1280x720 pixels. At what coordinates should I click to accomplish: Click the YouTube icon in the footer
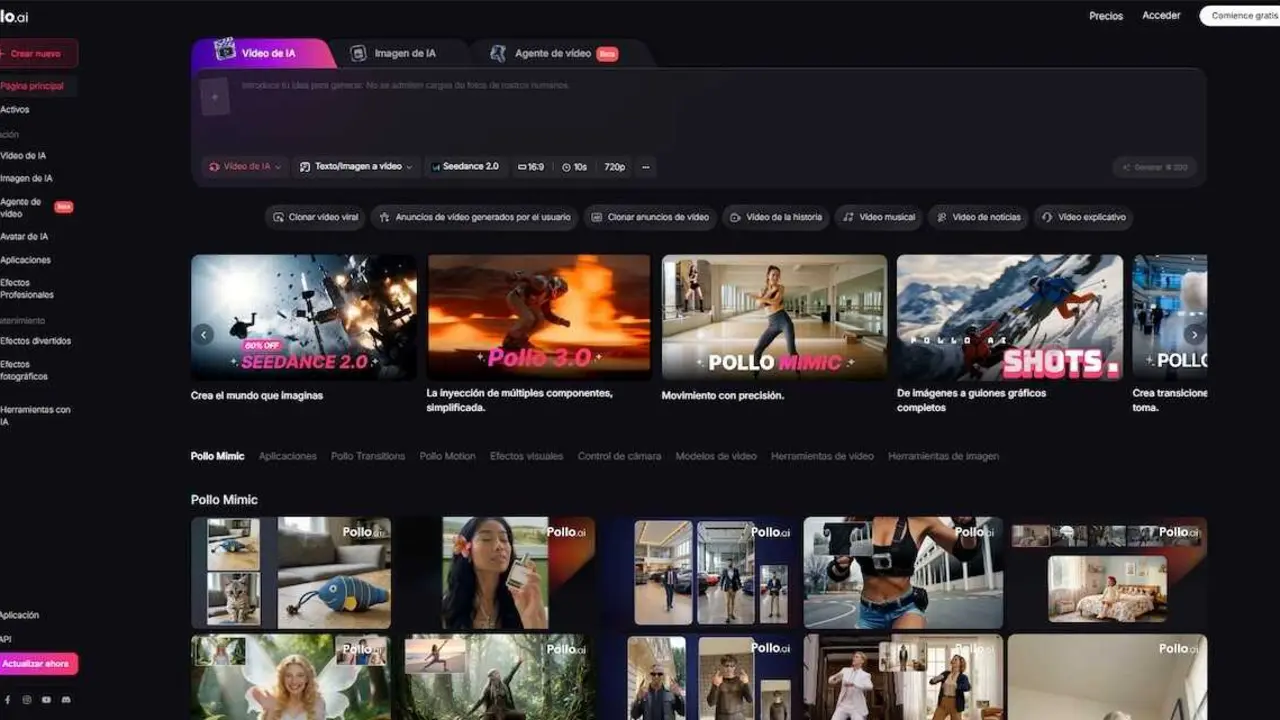pos(46,700)
